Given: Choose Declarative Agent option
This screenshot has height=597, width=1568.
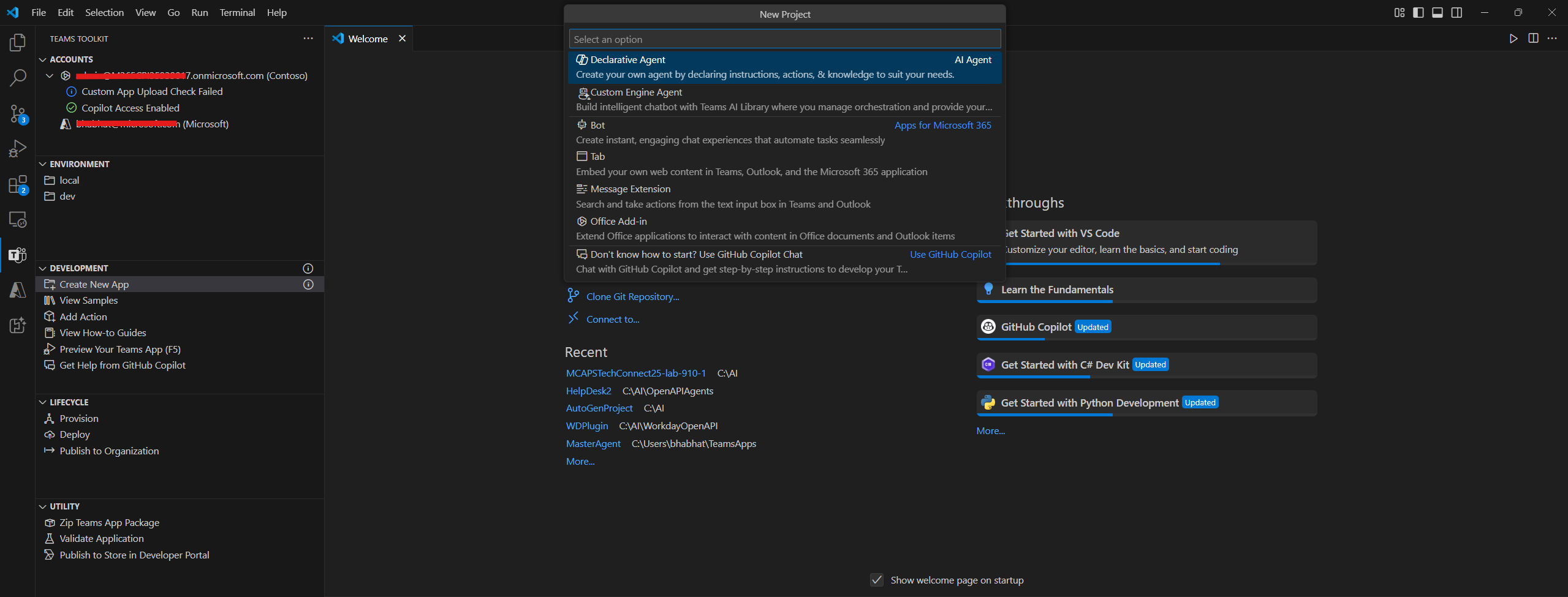Looking at the screenshot, I should tap(784, 67).
